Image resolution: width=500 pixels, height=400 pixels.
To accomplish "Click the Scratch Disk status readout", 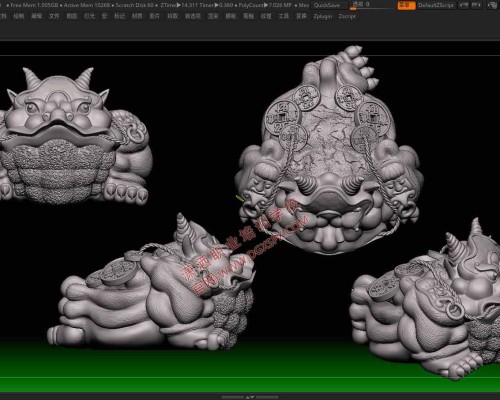I will tap(135, 5).
